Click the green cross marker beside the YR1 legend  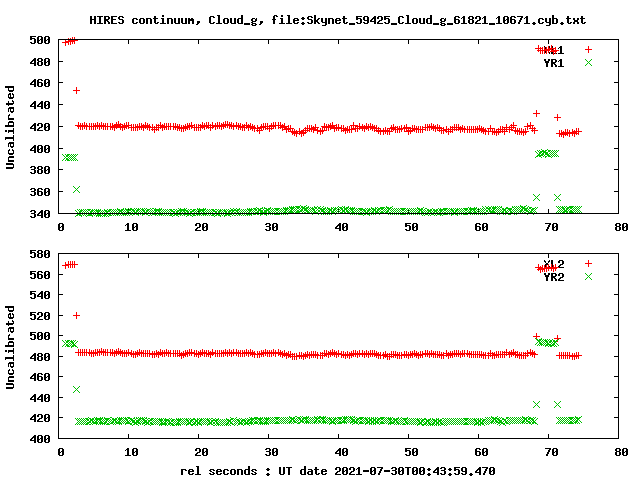click(x=588, y=62)
